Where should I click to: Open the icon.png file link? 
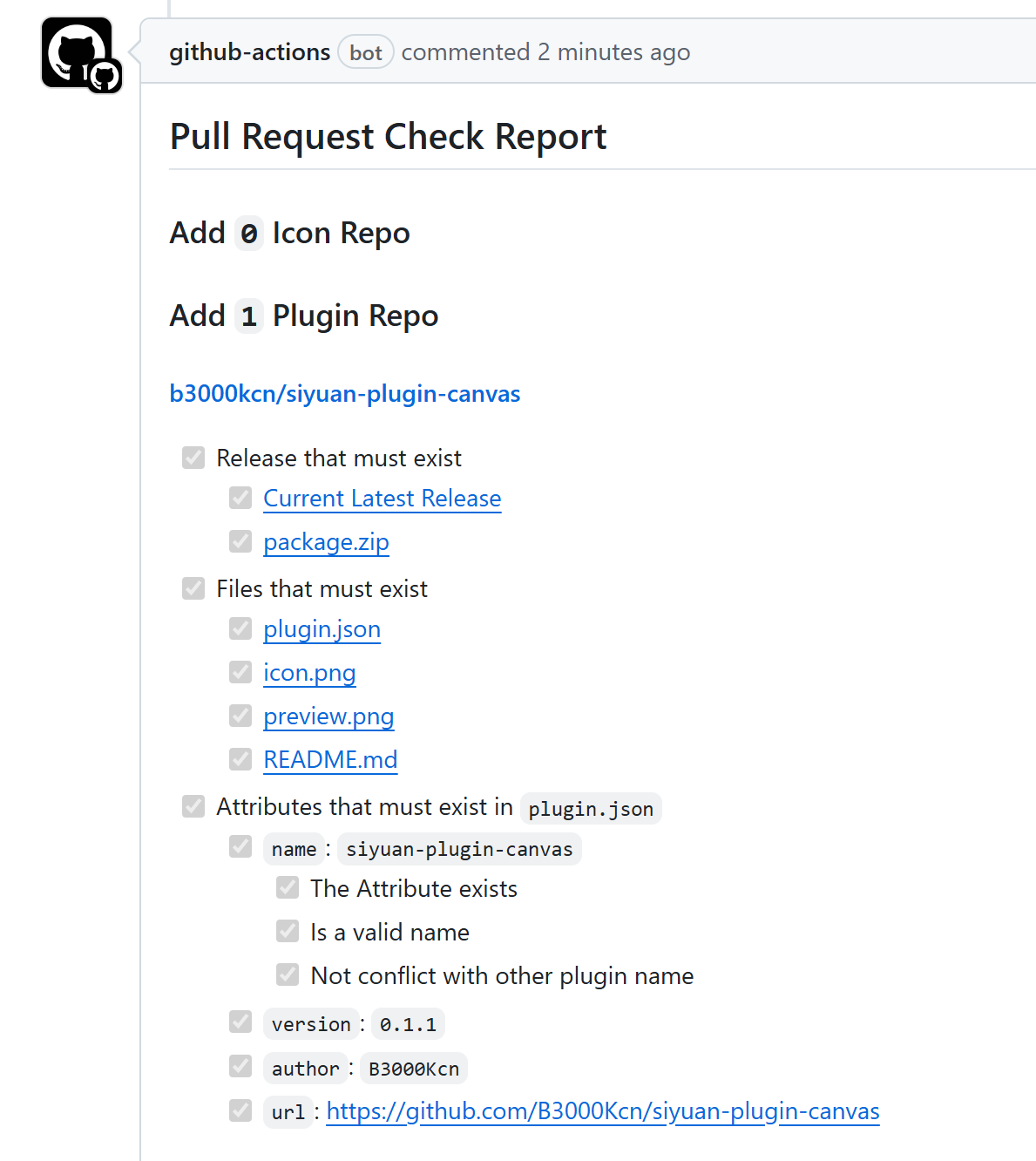(x=309, y=673)
